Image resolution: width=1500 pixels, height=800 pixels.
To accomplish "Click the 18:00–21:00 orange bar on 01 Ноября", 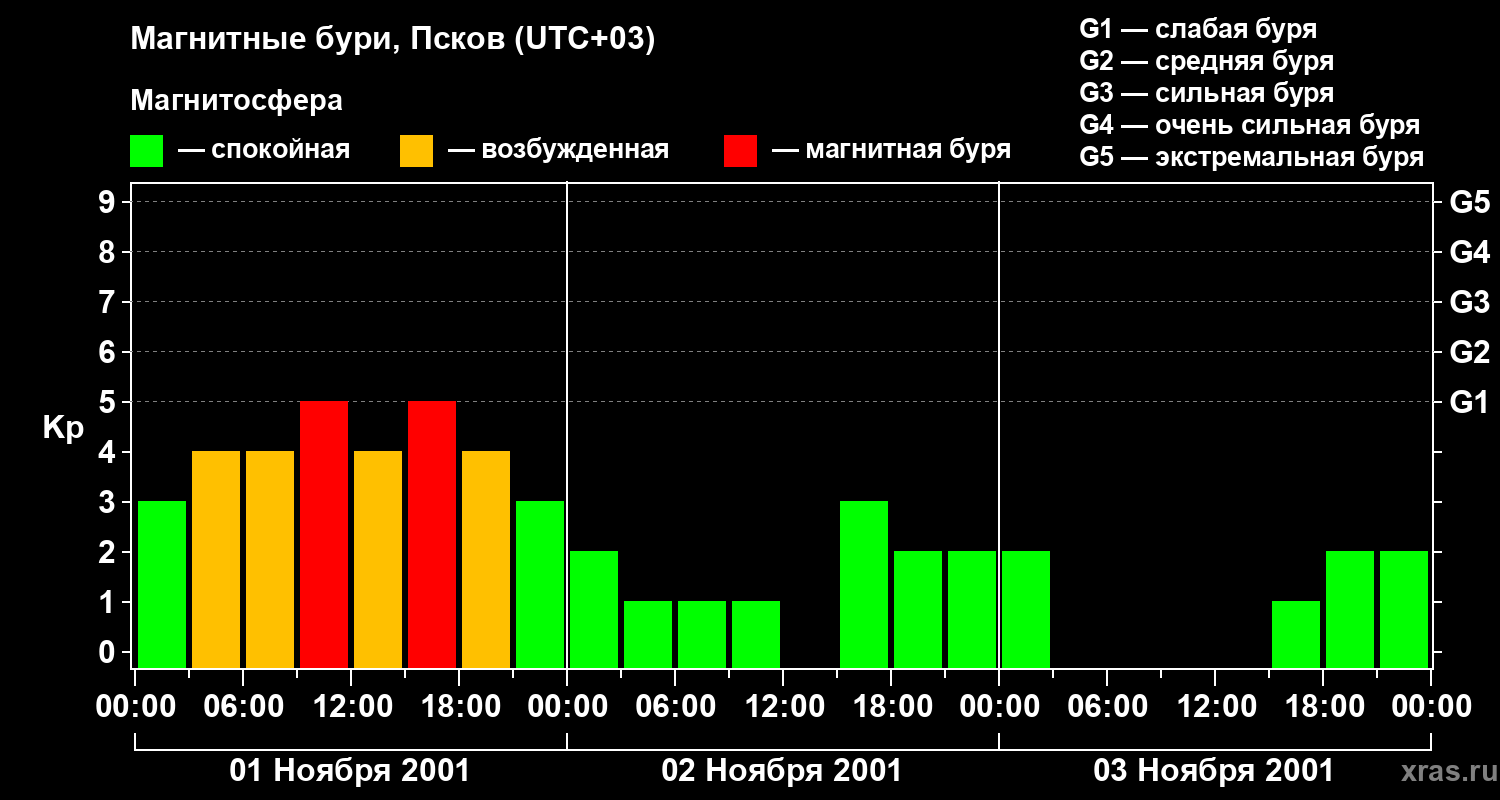I will point(486,559).
